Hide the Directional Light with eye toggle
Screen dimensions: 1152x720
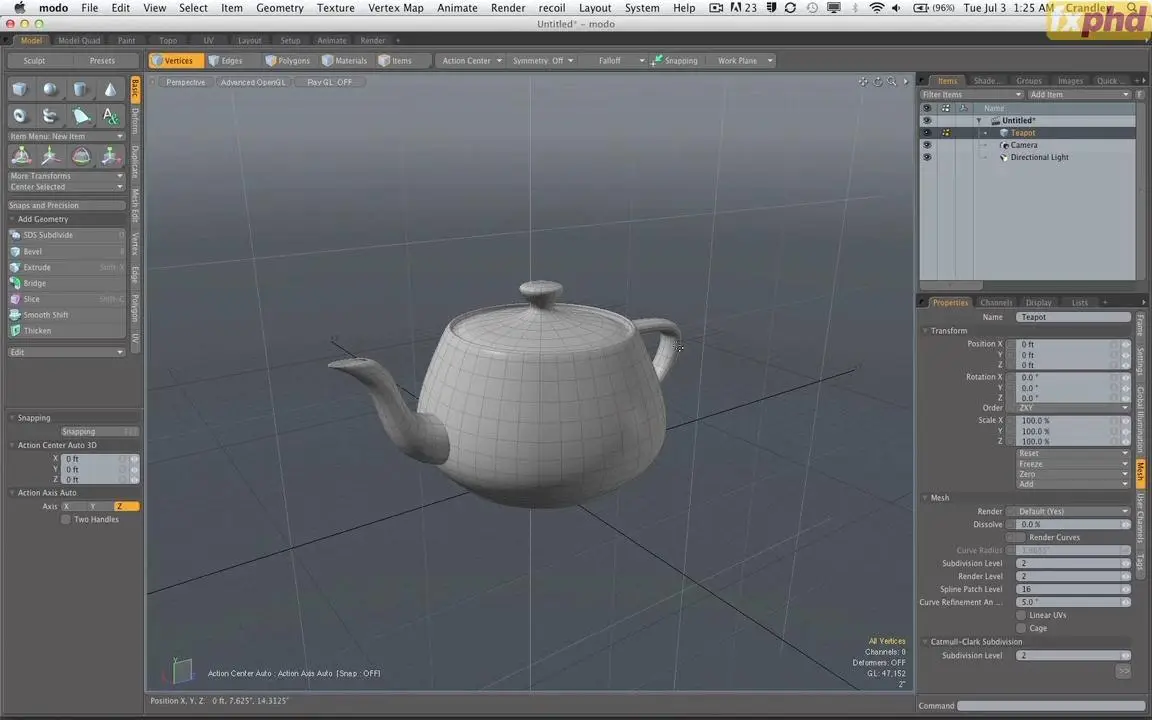(926, 157)
